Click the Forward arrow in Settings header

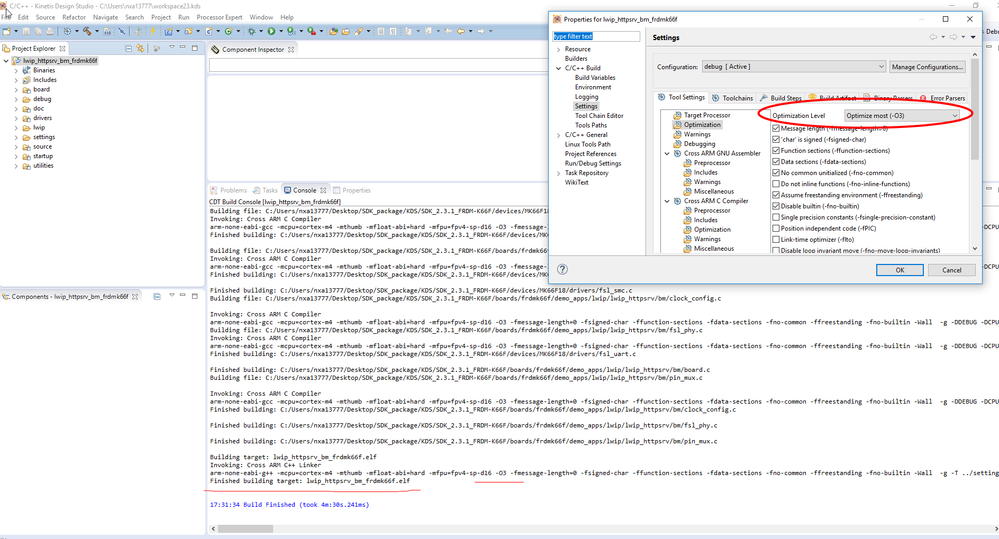(x=954, y=37)
